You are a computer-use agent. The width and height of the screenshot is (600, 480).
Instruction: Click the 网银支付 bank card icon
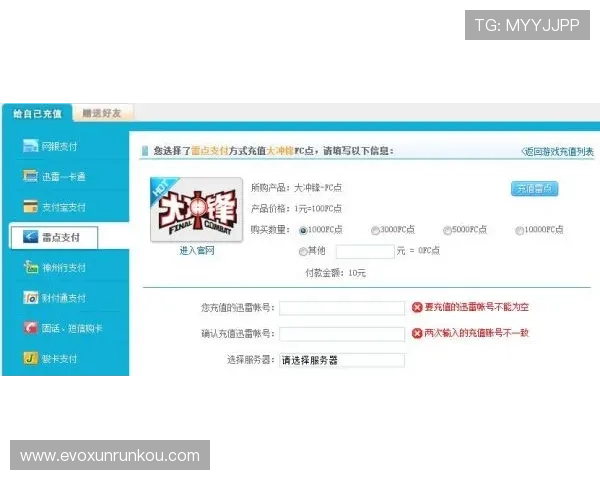pyautogui.click(x=31, y=146)
